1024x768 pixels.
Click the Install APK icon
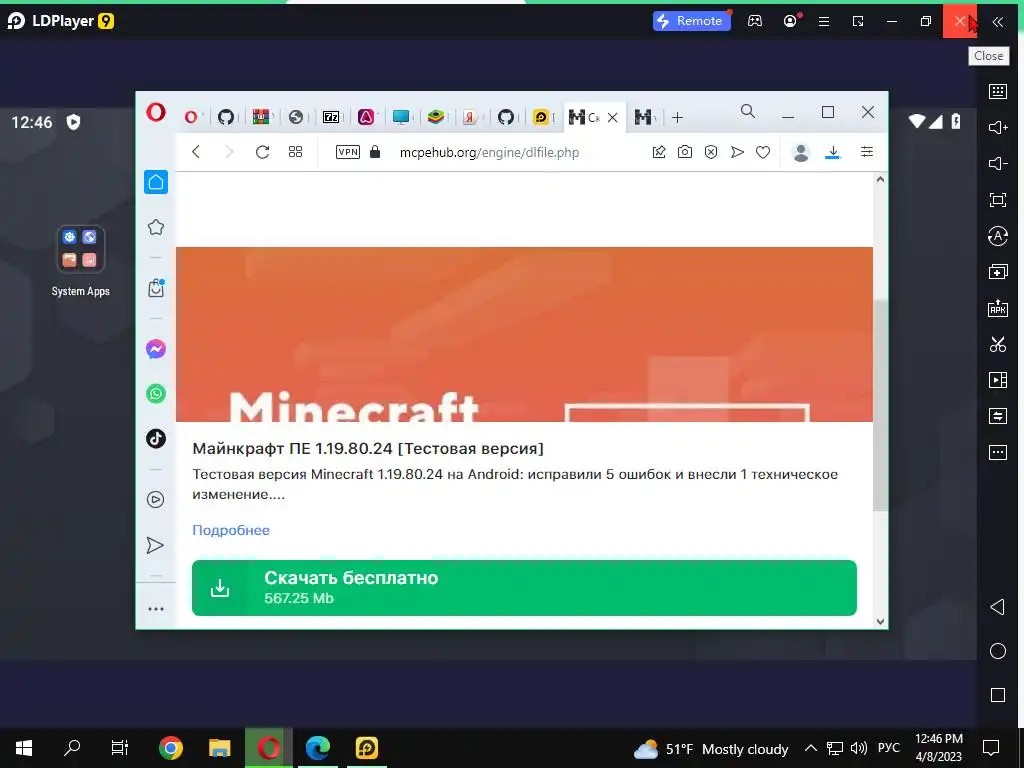pyautogui.click(x=997, y=308)
